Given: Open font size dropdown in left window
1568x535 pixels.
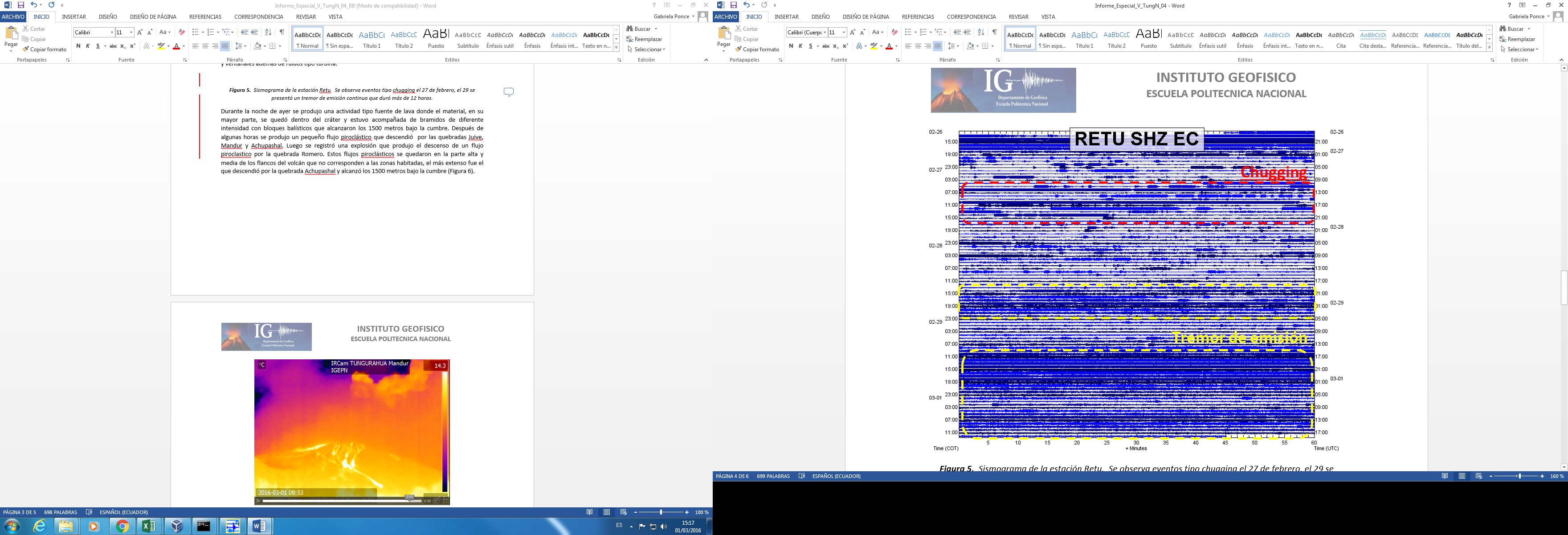Looking at the screenshot, I should (x=131, y=32).
